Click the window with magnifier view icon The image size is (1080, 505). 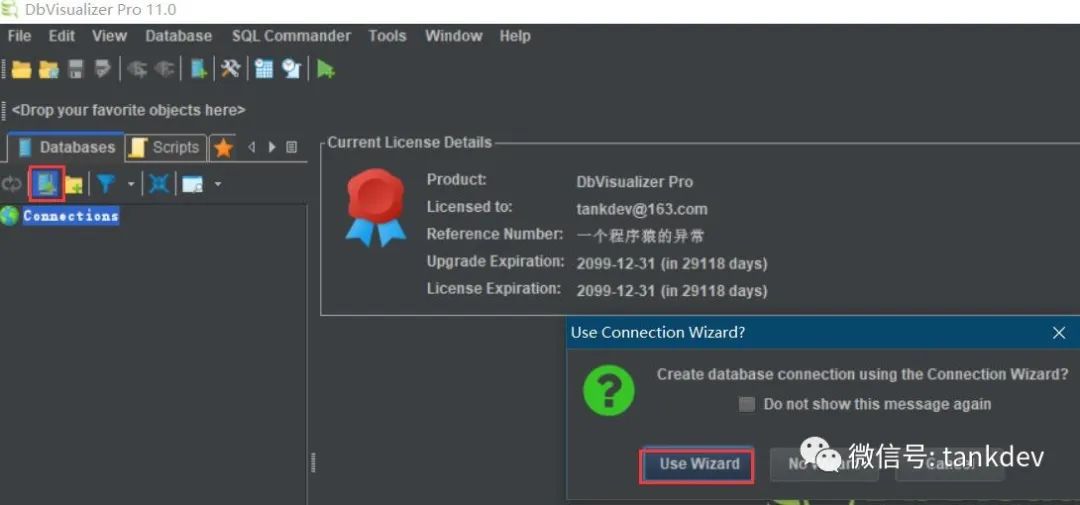[x=192, y=184]
